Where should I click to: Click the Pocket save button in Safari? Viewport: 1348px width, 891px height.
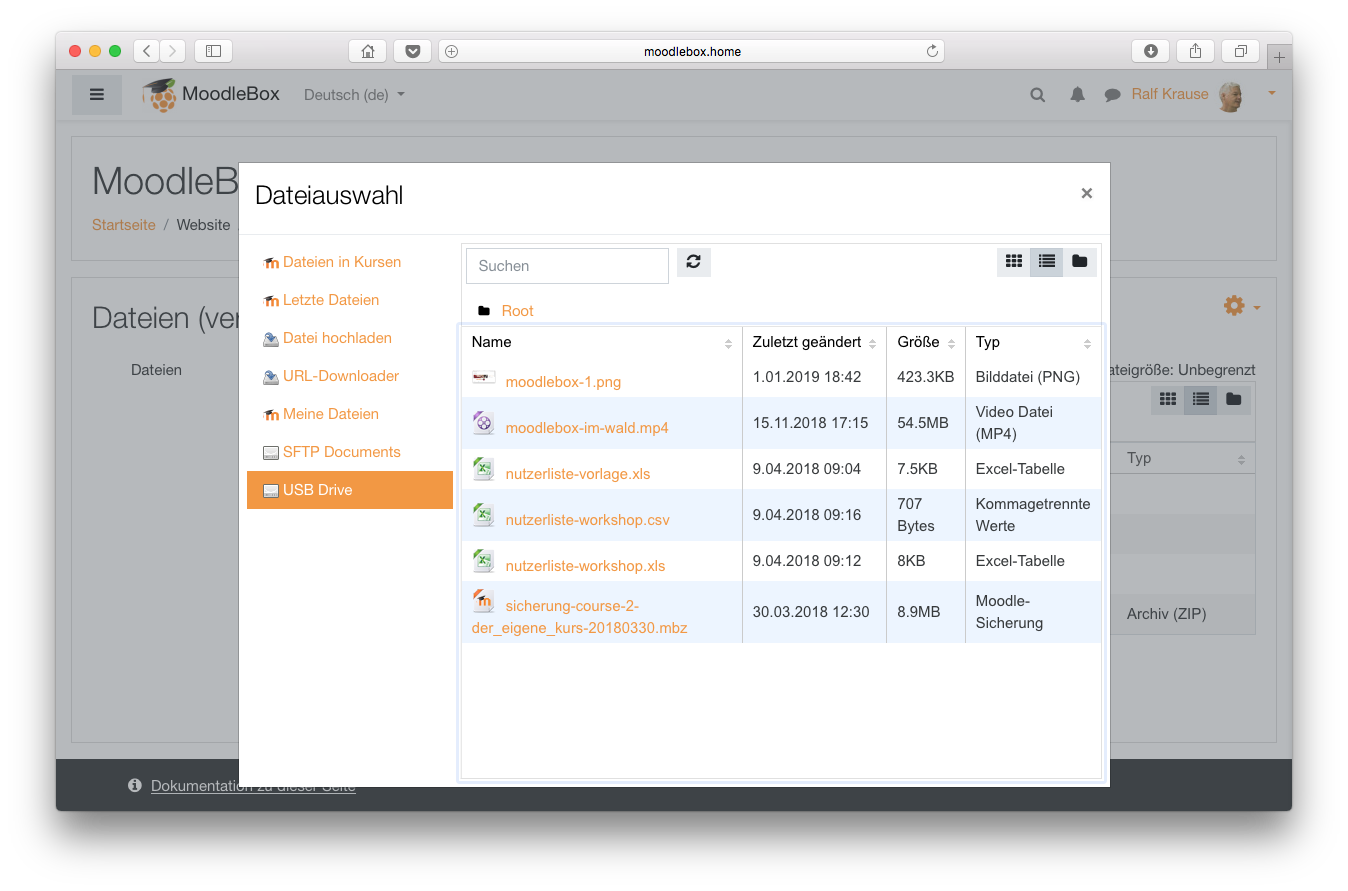click(412, 51)
